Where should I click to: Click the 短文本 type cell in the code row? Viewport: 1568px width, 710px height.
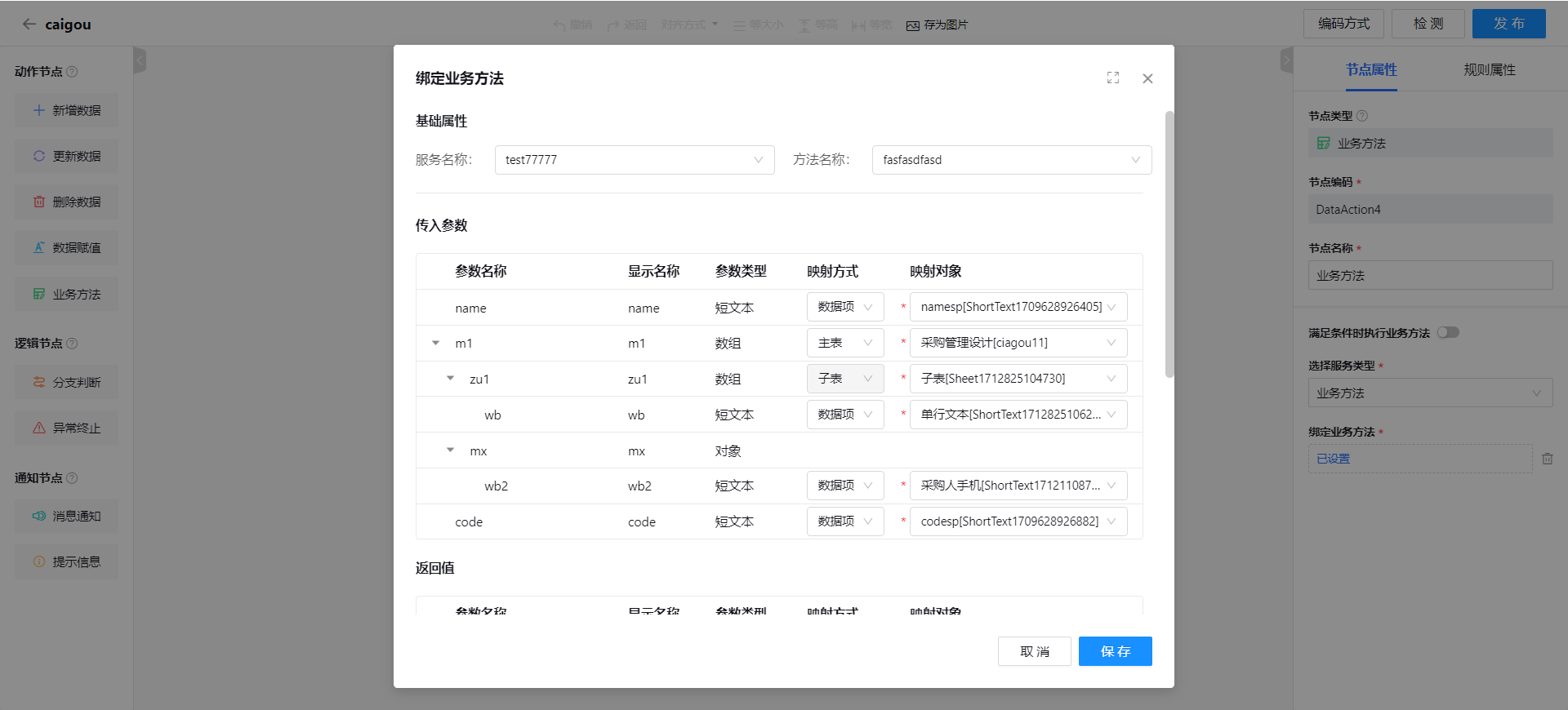[x=734, y=522]
